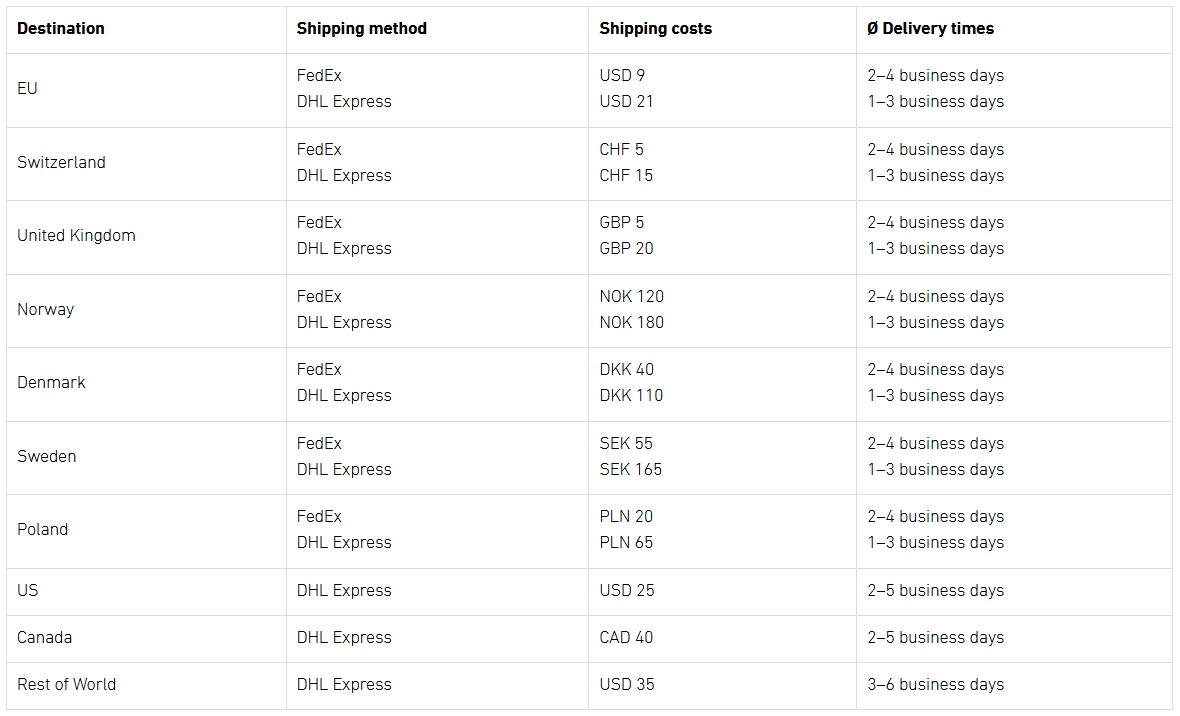Image resolution: width=1180 pixels, height=716 pixels.
Task: Click the Norway destination cell
Action: (45, 309)
